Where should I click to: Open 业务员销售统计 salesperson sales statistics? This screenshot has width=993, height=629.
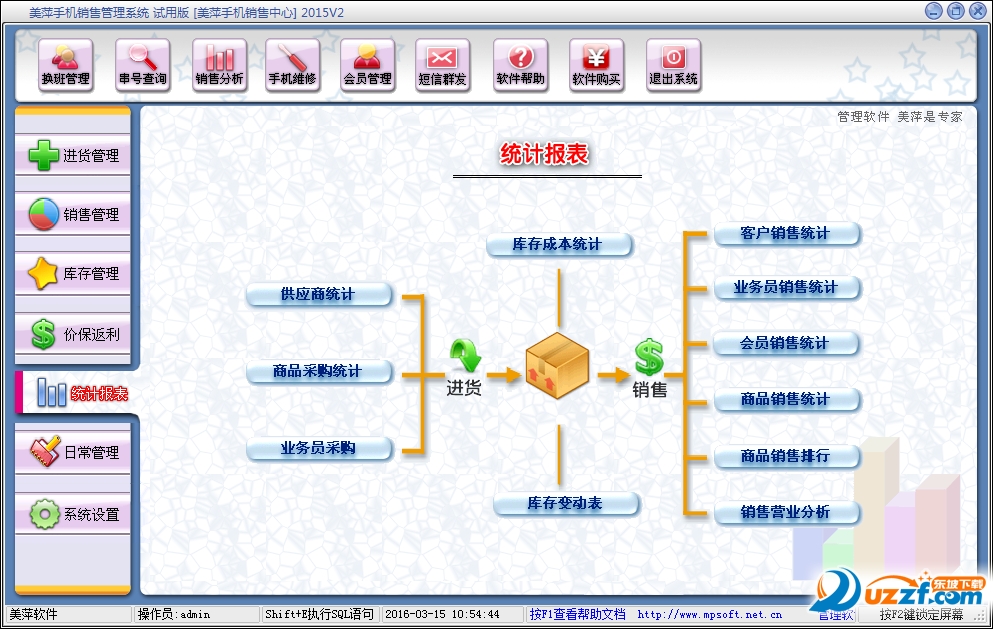click(x=787, y=288)
